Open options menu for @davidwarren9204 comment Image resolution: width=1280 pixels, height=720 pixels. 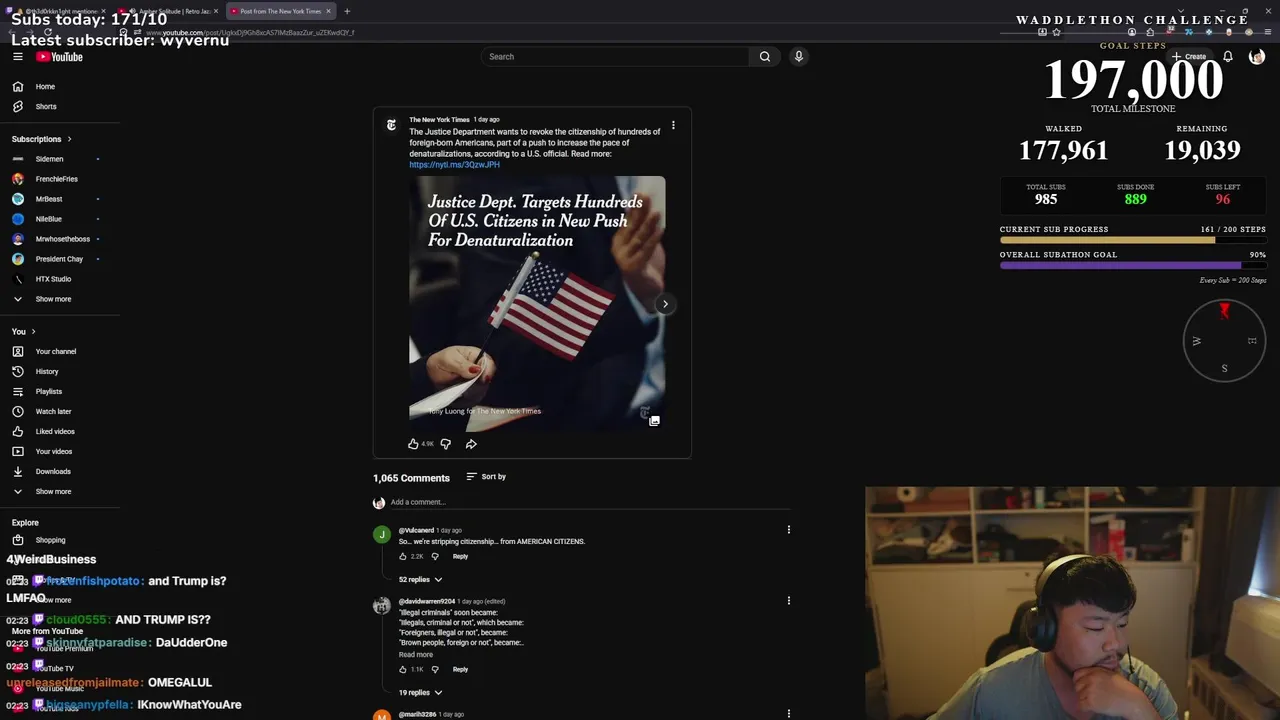(x=789, y=601)
